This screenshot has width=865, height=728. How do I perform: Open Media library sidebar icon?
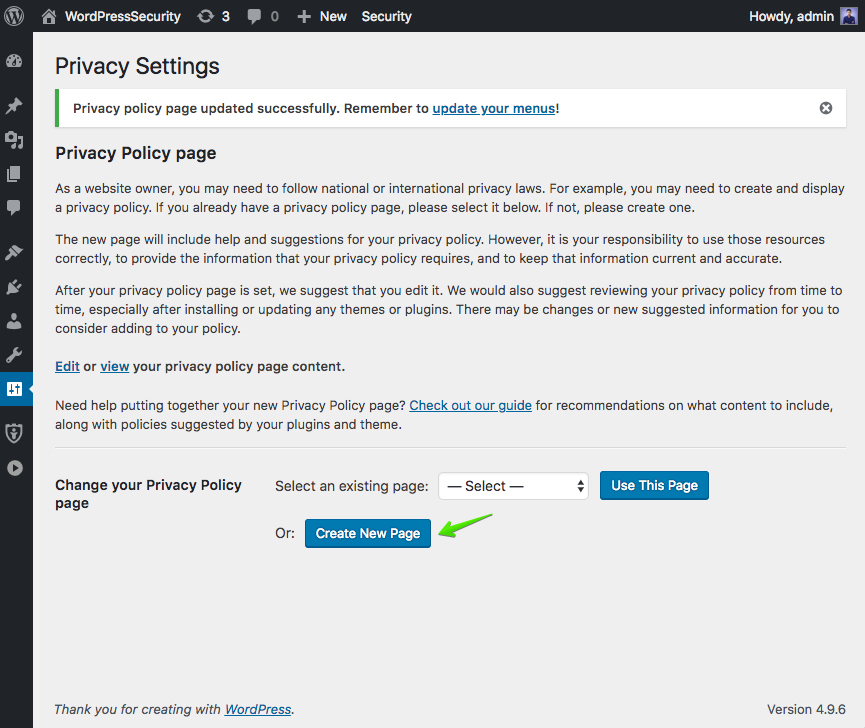click(x=14, y=140)
